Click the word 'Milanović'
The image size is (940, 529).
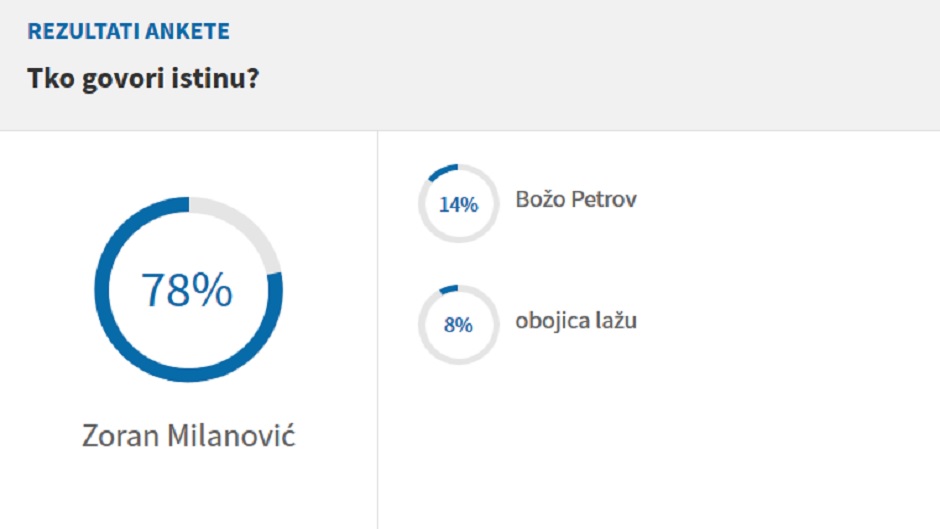pos(231,436)
